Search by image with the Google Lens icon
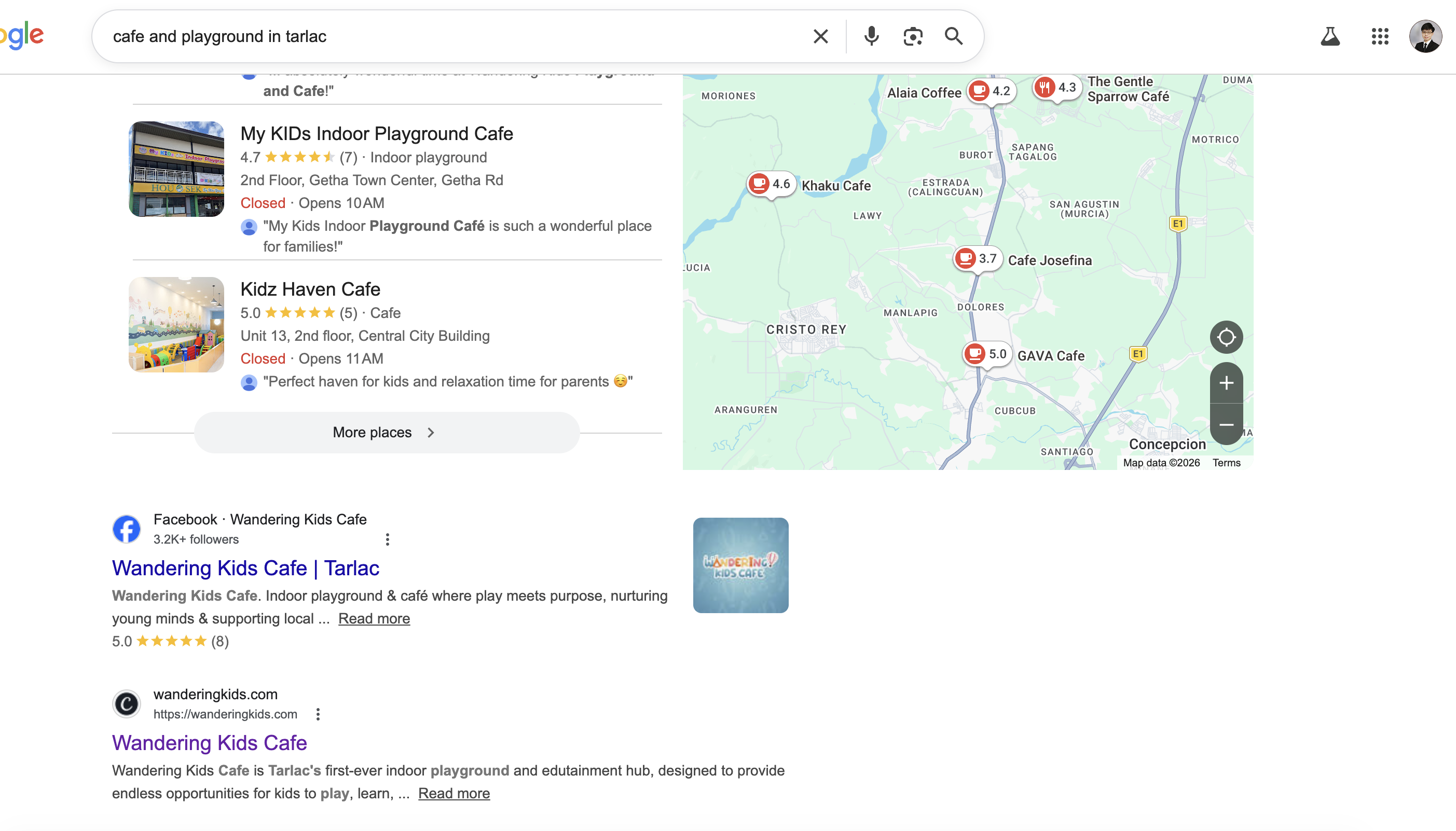This screenshot has height=831, width=1456. click(x=912, y=36)
